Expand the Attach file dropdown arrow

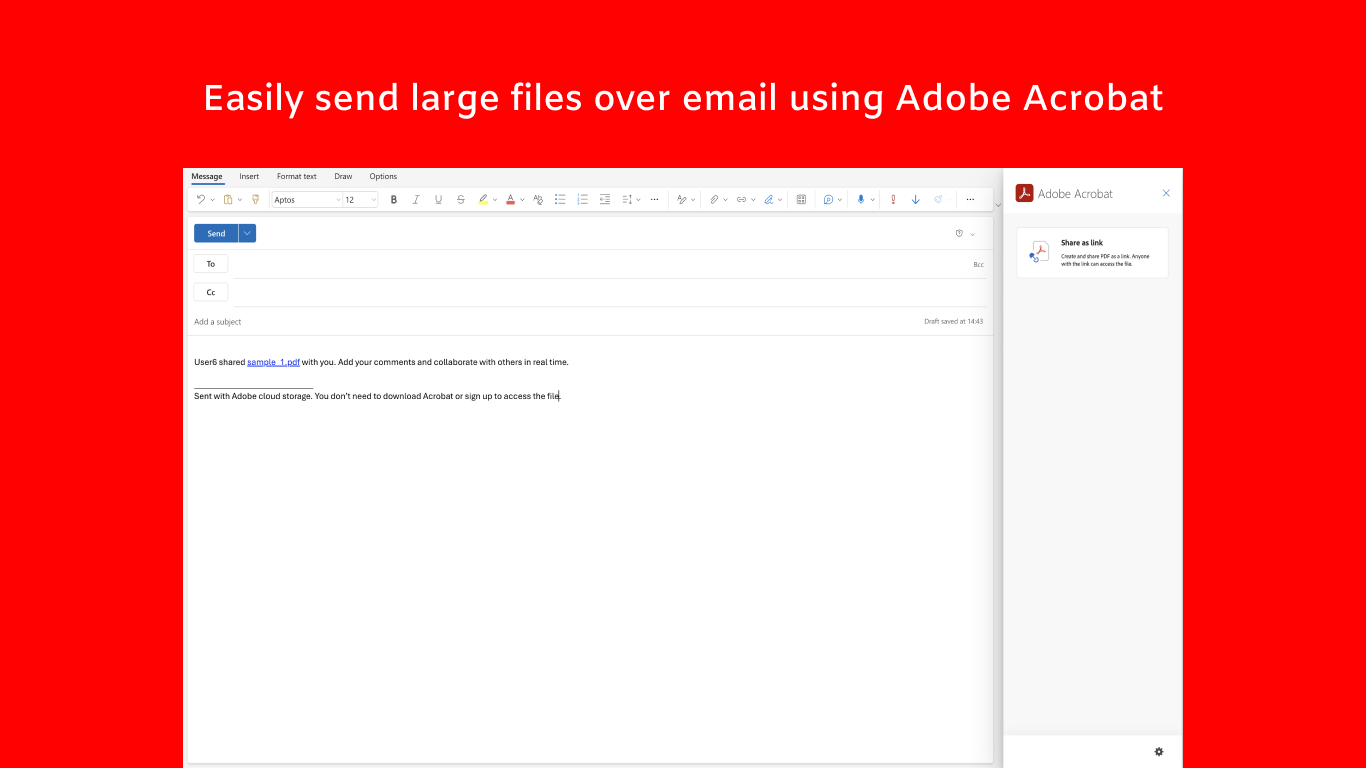coord(725,200)
